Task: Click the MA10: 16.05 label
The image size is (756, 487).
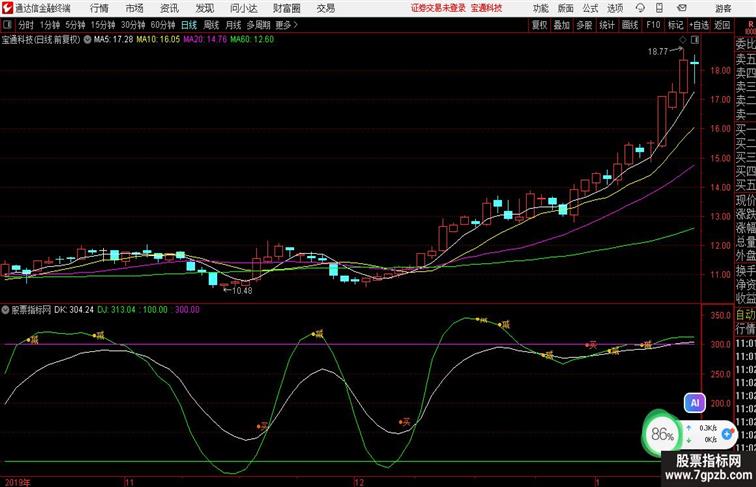Action: tap(158, 40)
